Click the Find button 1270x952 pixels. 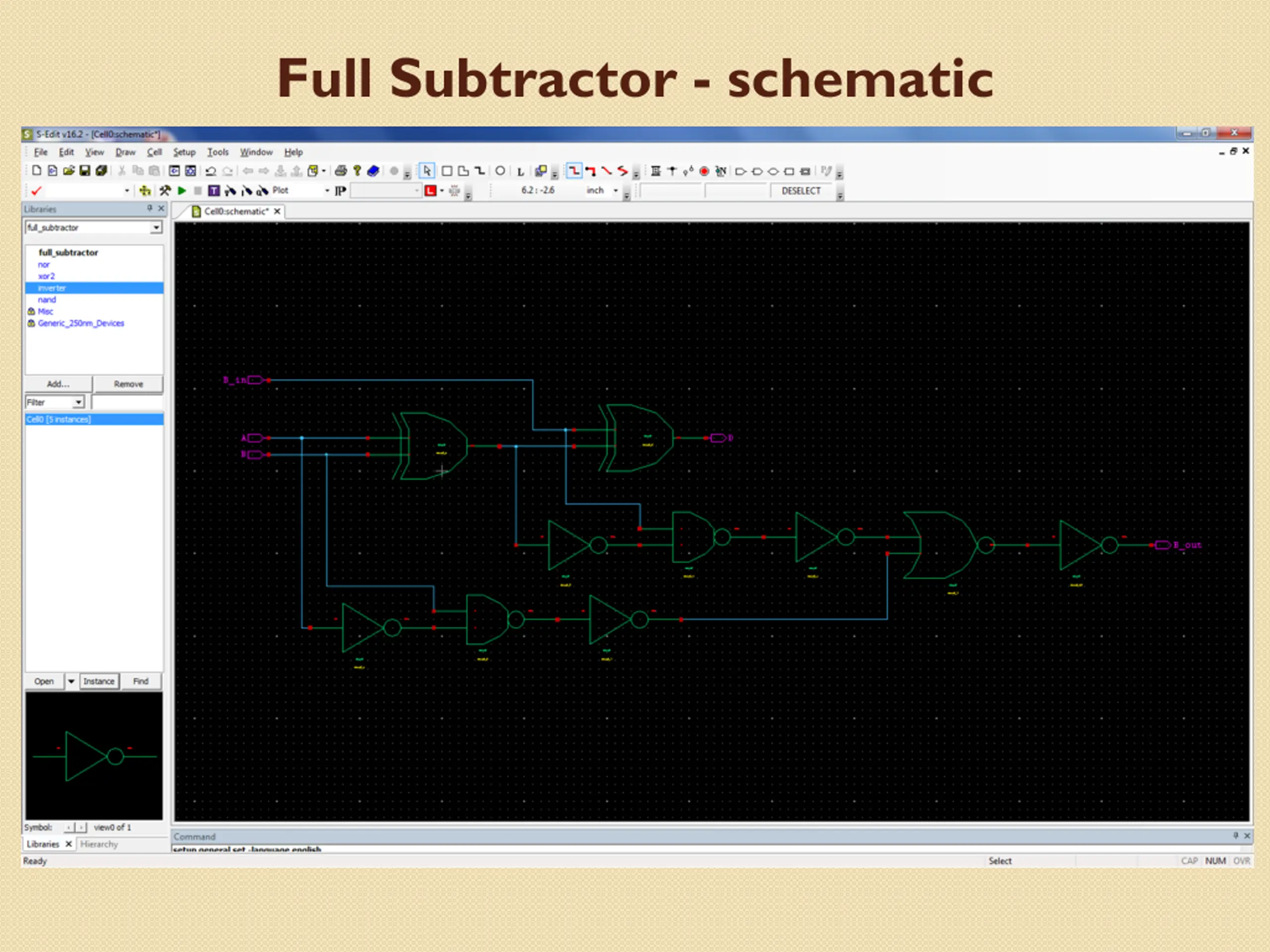[x=141, y=681]
